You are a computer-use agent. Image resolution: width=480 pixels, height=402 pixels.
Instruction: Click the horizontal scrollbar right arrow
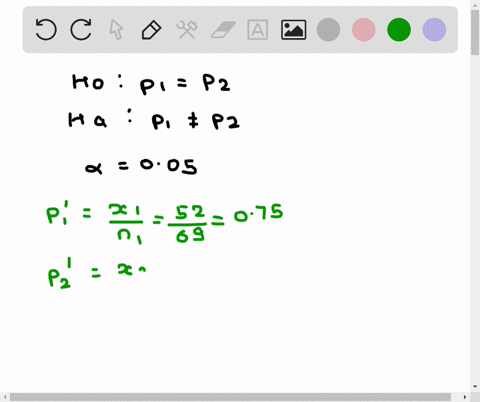point(465,397)
